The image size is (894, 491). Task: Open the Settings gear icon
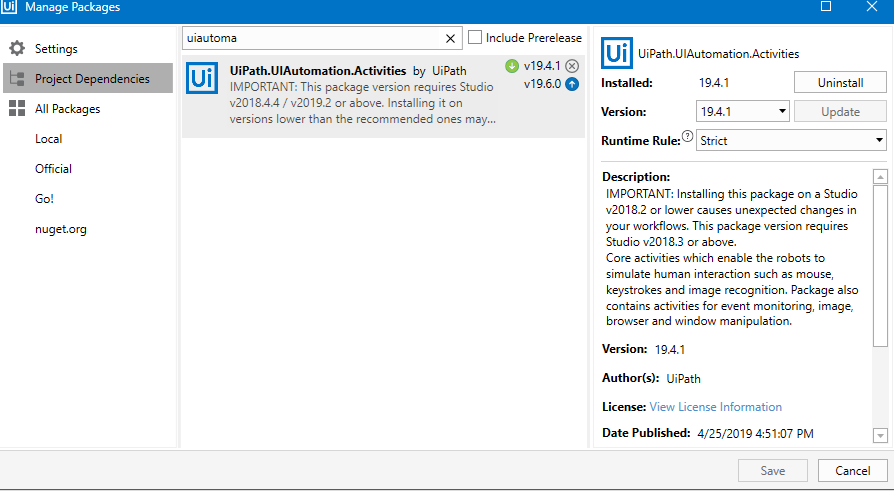17,48
